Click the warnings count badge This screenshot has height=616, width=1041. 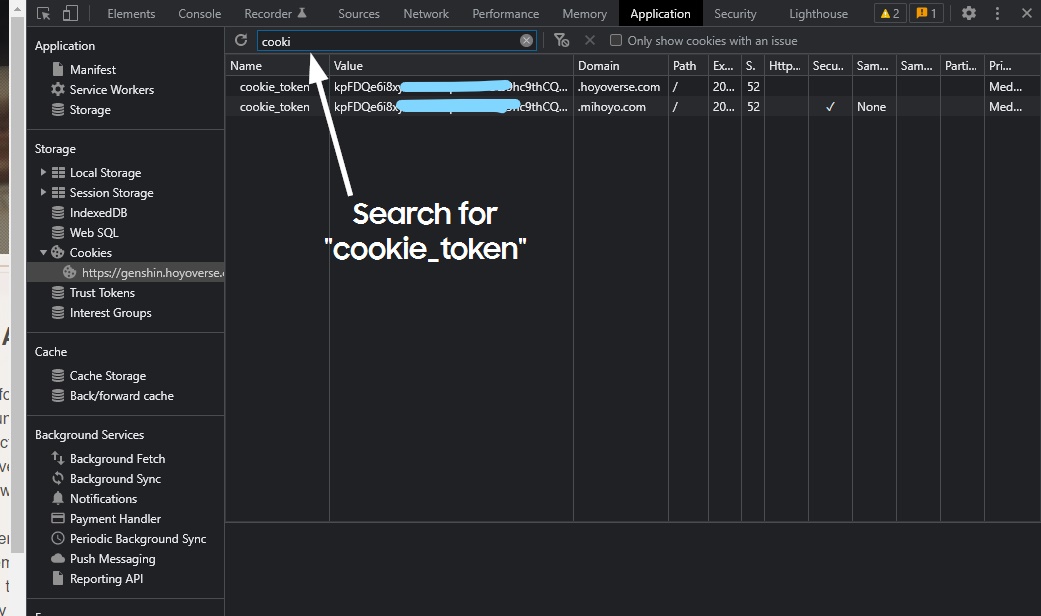pyautogui.click(x=889, y=14)
